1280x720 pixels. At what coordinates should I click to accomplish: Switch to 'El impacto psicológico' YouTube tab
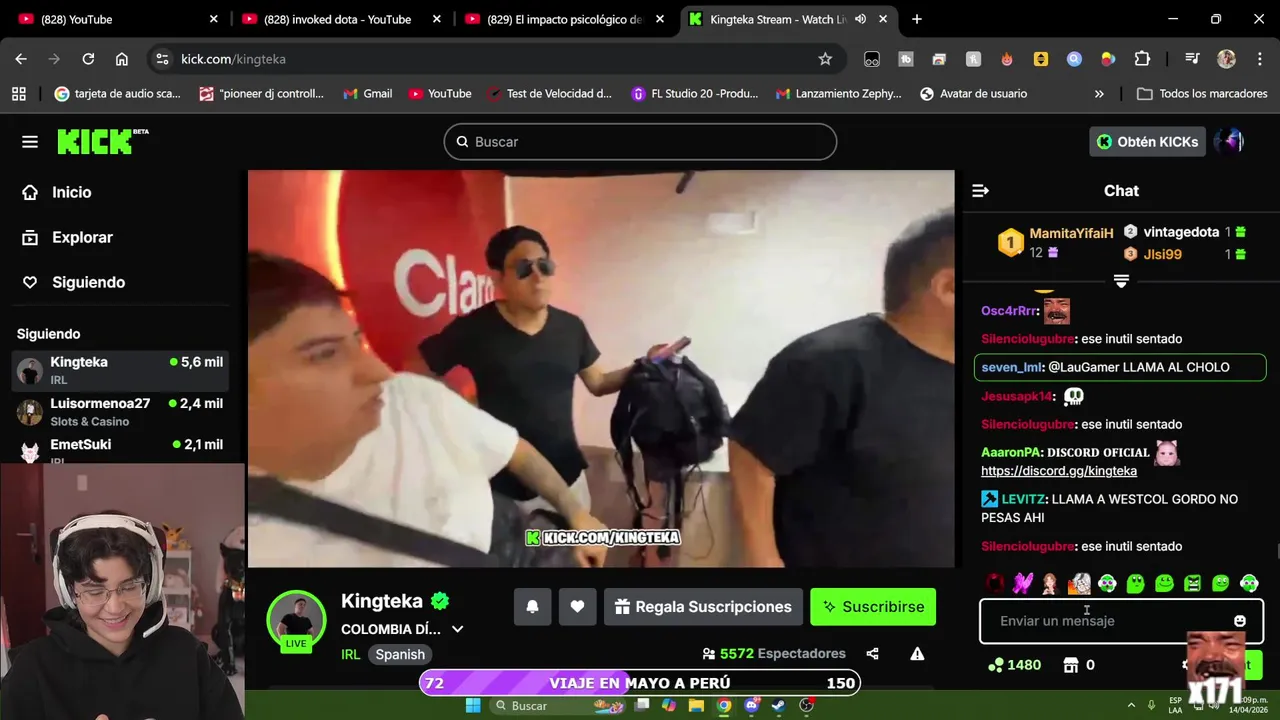(562, 19)
